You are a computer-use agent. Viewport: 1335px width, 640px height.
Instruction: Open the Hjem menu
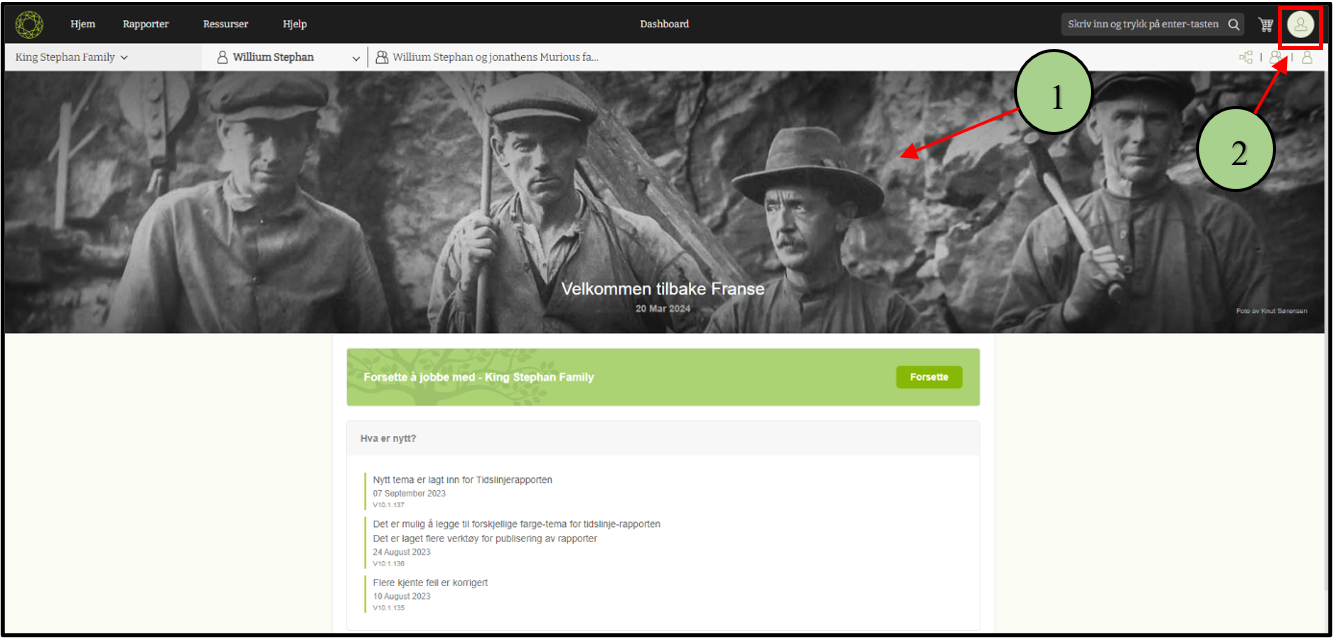(83, 24)
